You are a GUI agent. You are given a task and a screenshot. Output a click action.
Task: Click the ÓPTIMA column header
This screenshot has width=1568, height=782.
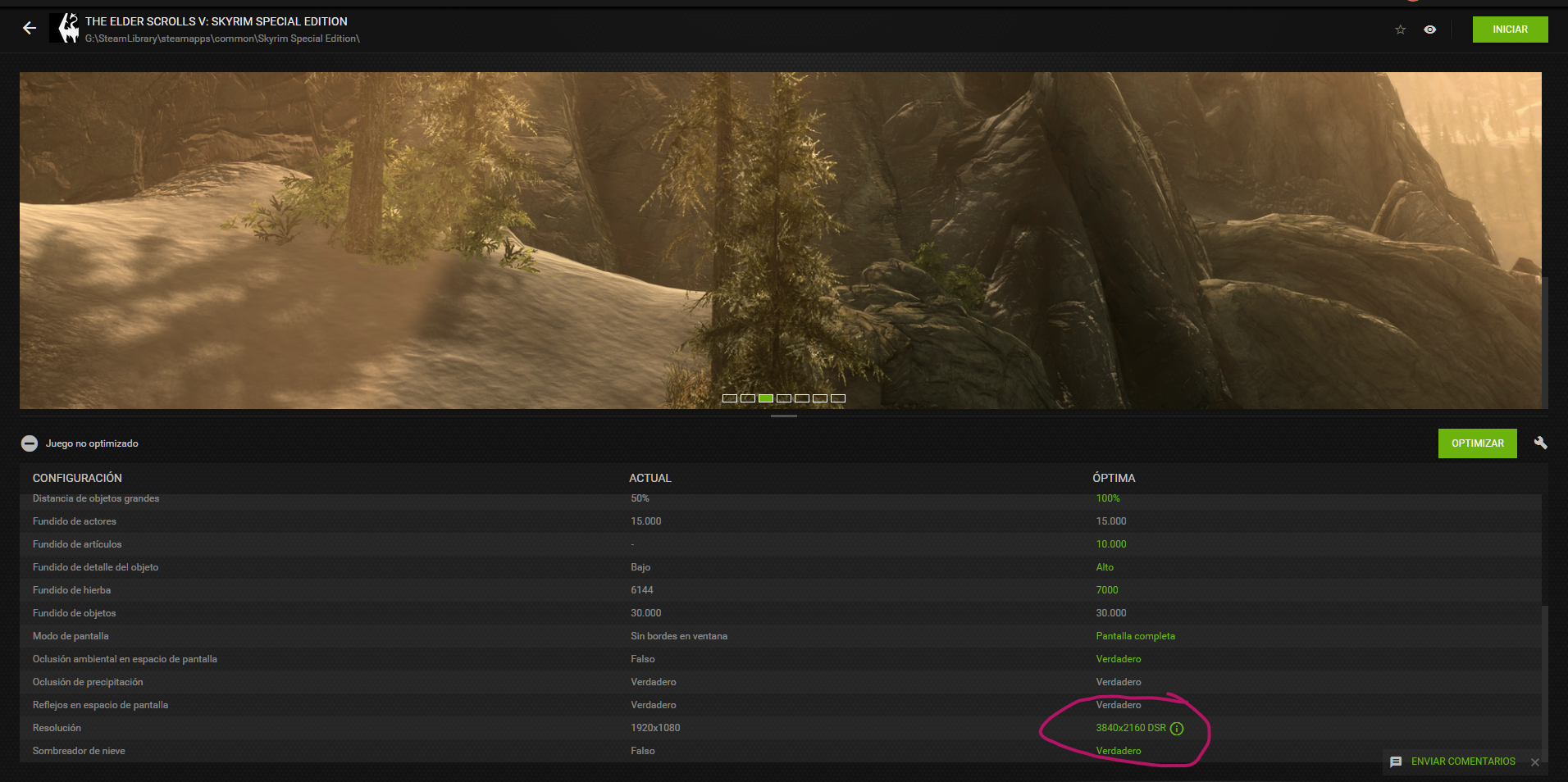click(1114, 478)
